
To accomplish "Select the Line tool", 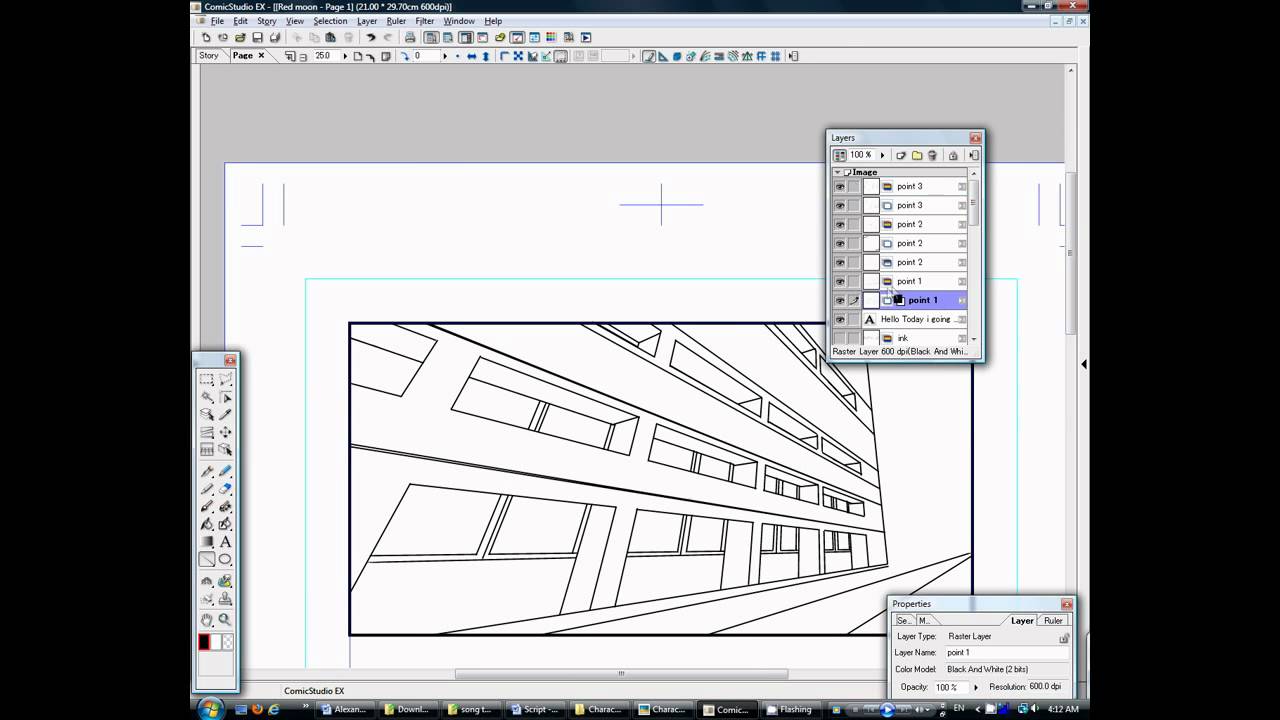I will (206, 559).
